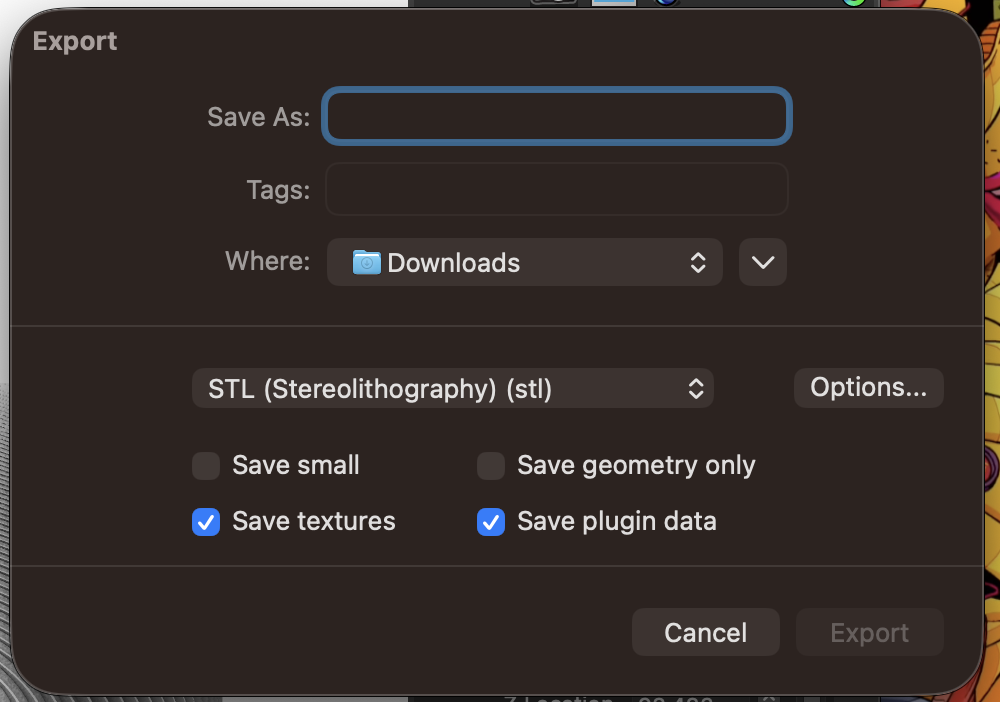Click the "Save geometry only" label text
This screenshot has width=1000, height=702.
pyautogui.click(x=636, y=466)
